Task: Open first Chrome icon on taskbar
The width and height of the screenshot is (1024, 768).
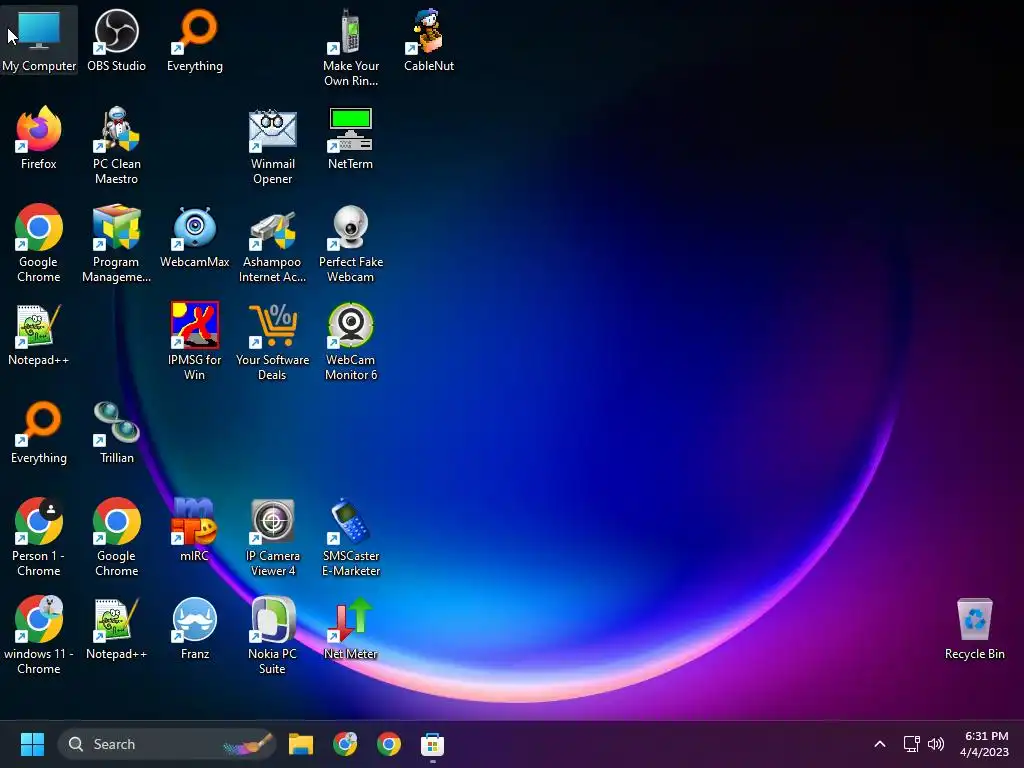Action: click(x=345, y=744)
